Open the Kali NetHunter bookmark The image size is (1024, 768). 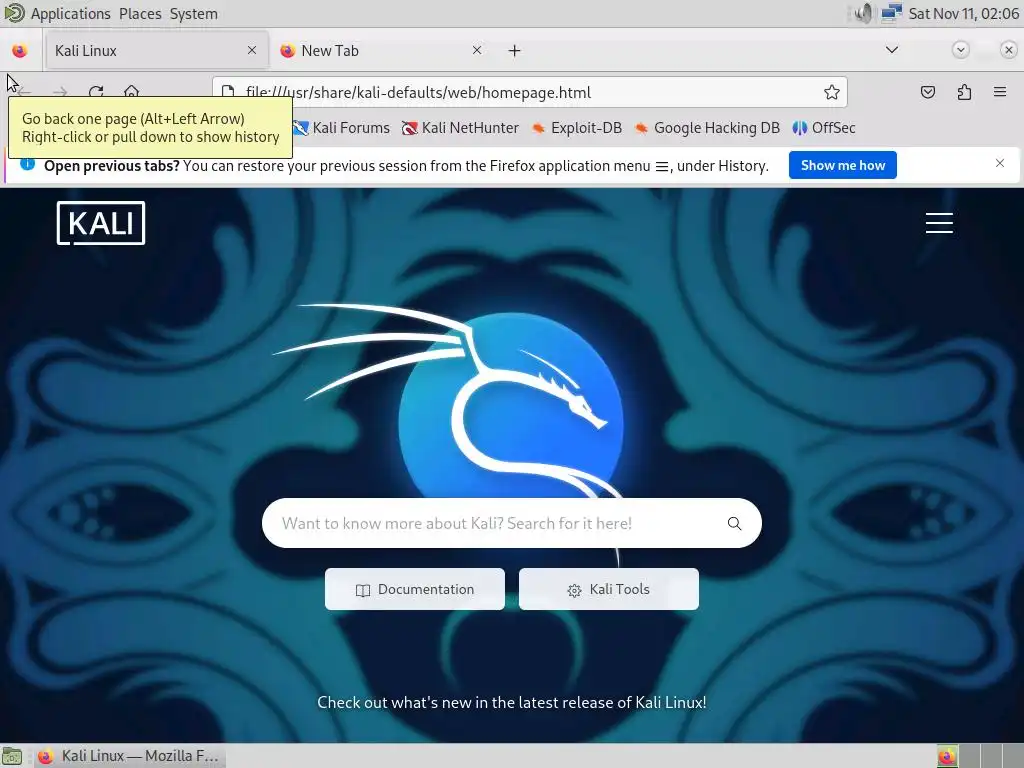[460, 128]
